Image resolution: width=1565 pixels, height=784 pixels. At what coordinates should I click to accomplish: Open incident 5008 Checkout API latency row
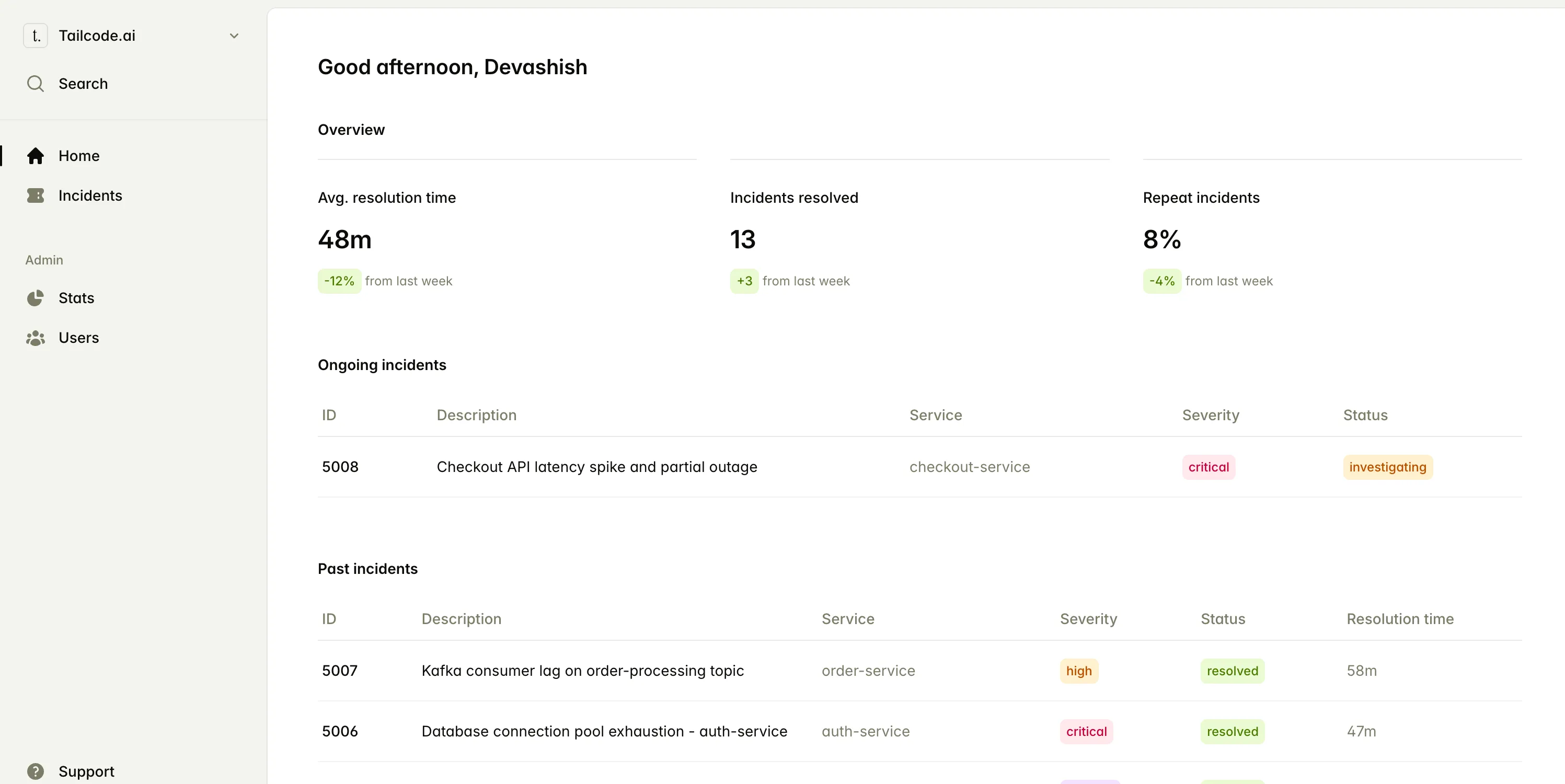(x=596, y=467)
